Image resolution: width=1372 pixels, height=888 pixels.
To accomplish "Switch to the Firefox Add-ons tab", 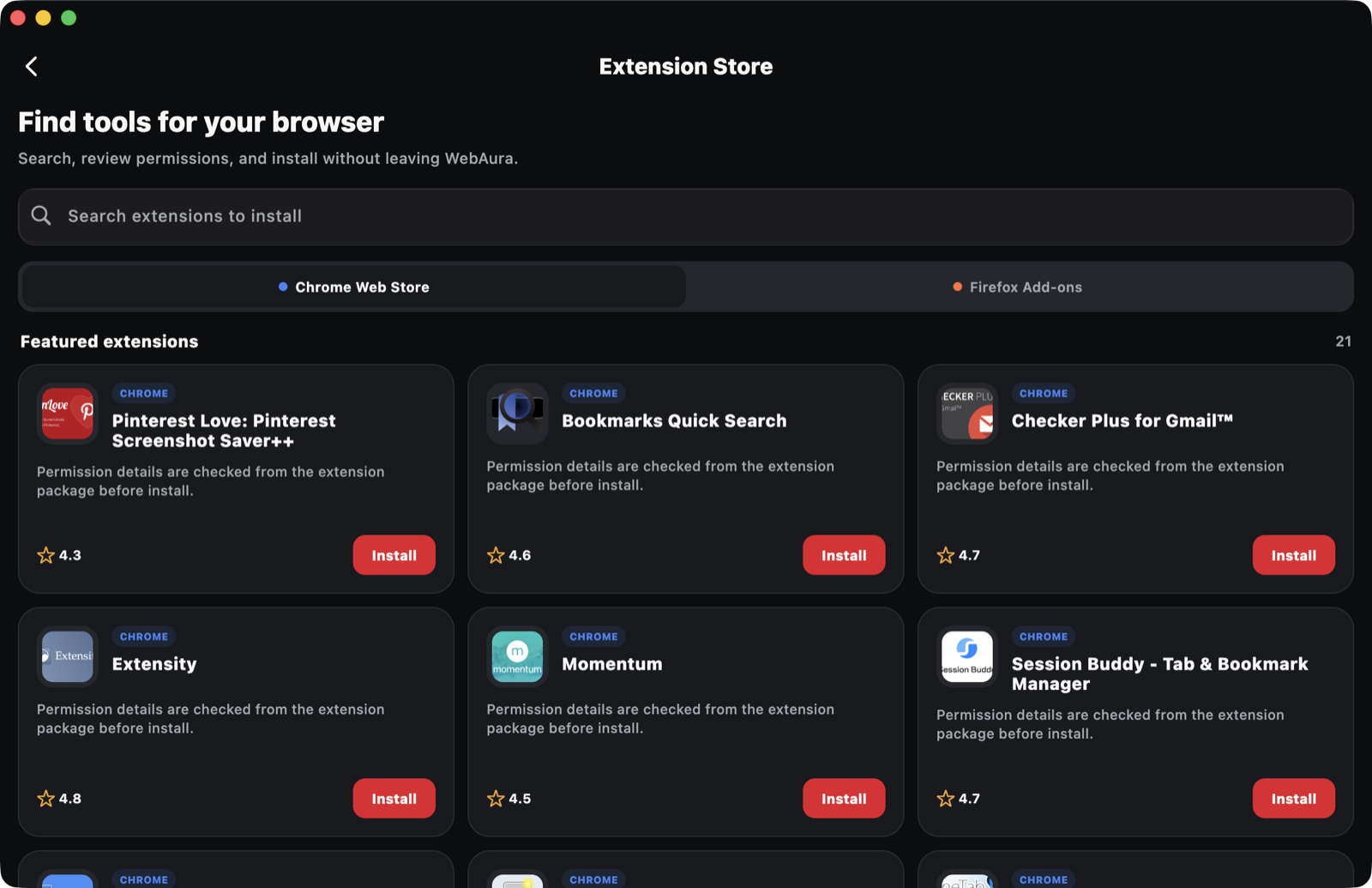I will (1018, 287).
